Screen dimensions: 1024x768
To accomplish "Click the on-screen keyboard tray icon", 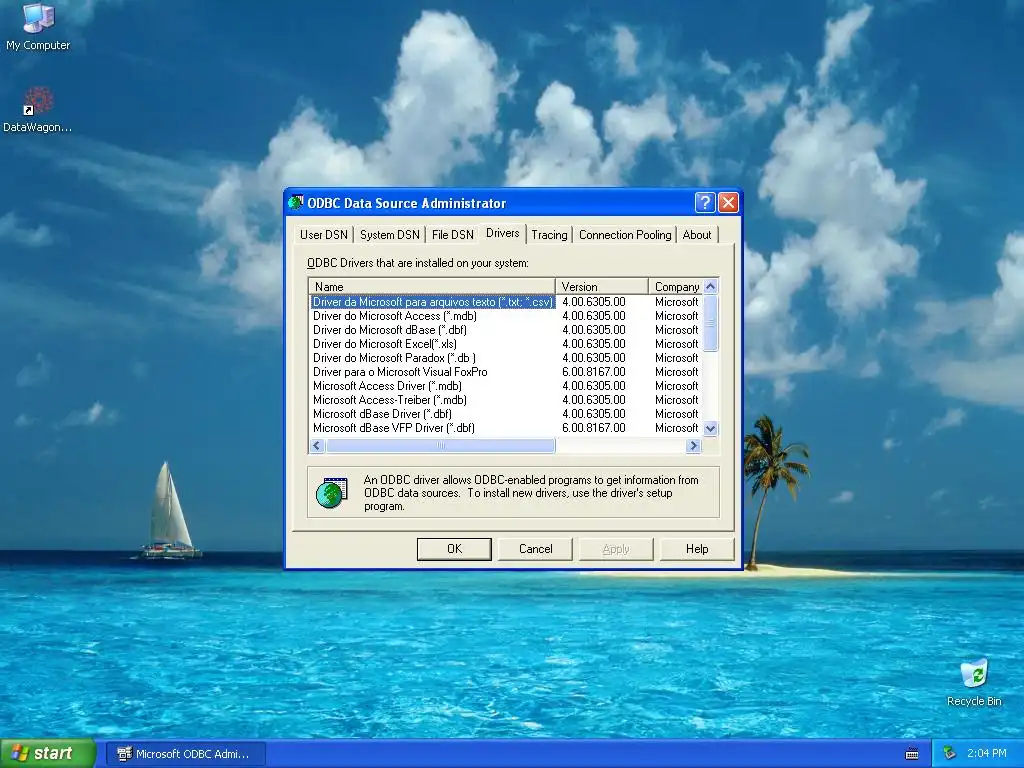I will pyautogui.click(x=912, y=754).
